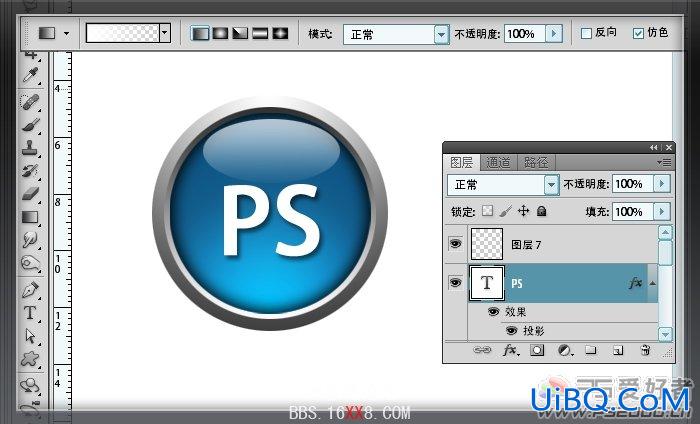This screenshot has height=424, width=700.
Task: Click the PS text layer thumbnail
Action: [487, 283]
